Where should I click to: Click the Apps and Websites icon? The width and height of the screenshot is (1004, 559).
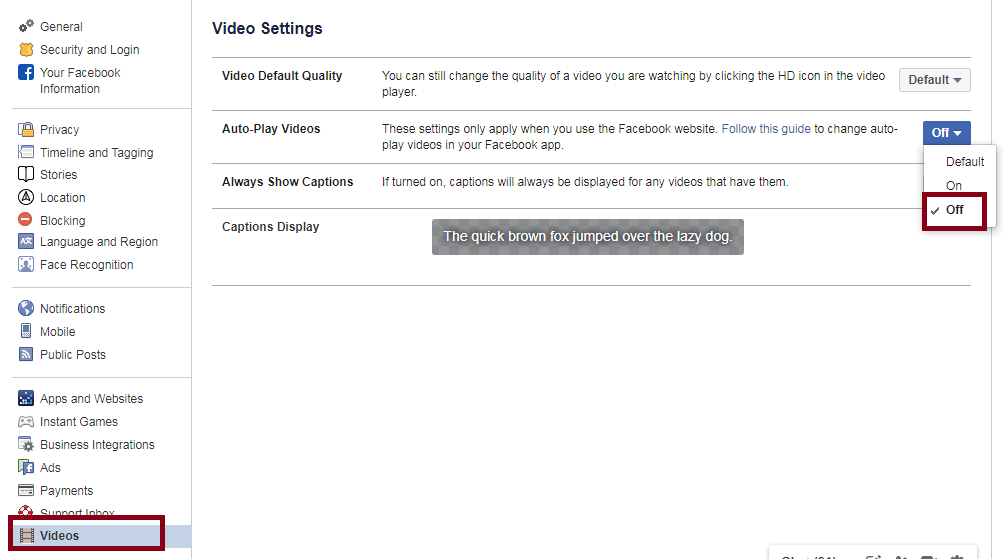(26, 398)
